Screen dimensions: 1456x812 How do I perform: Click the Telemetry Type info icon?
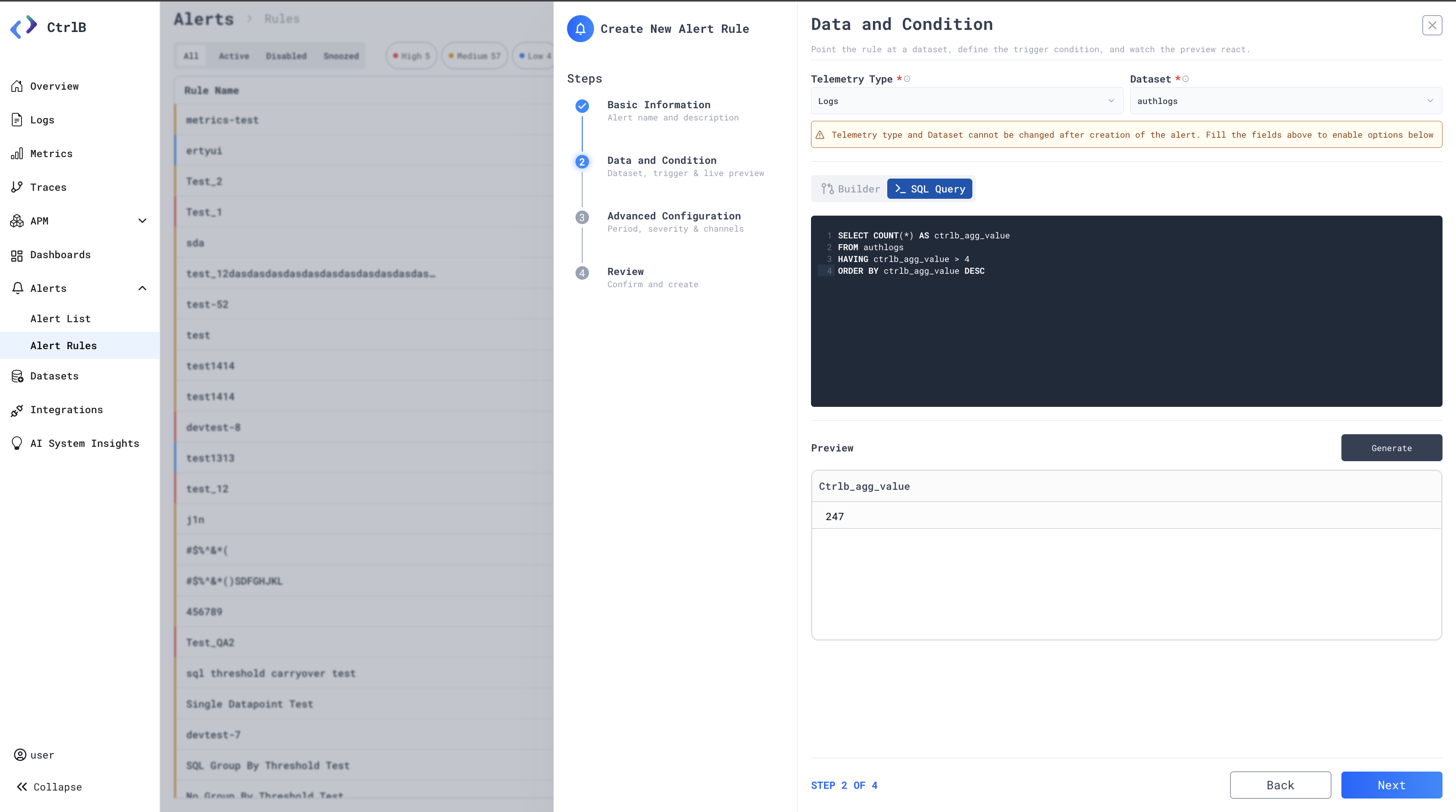(x=907, y=79)
